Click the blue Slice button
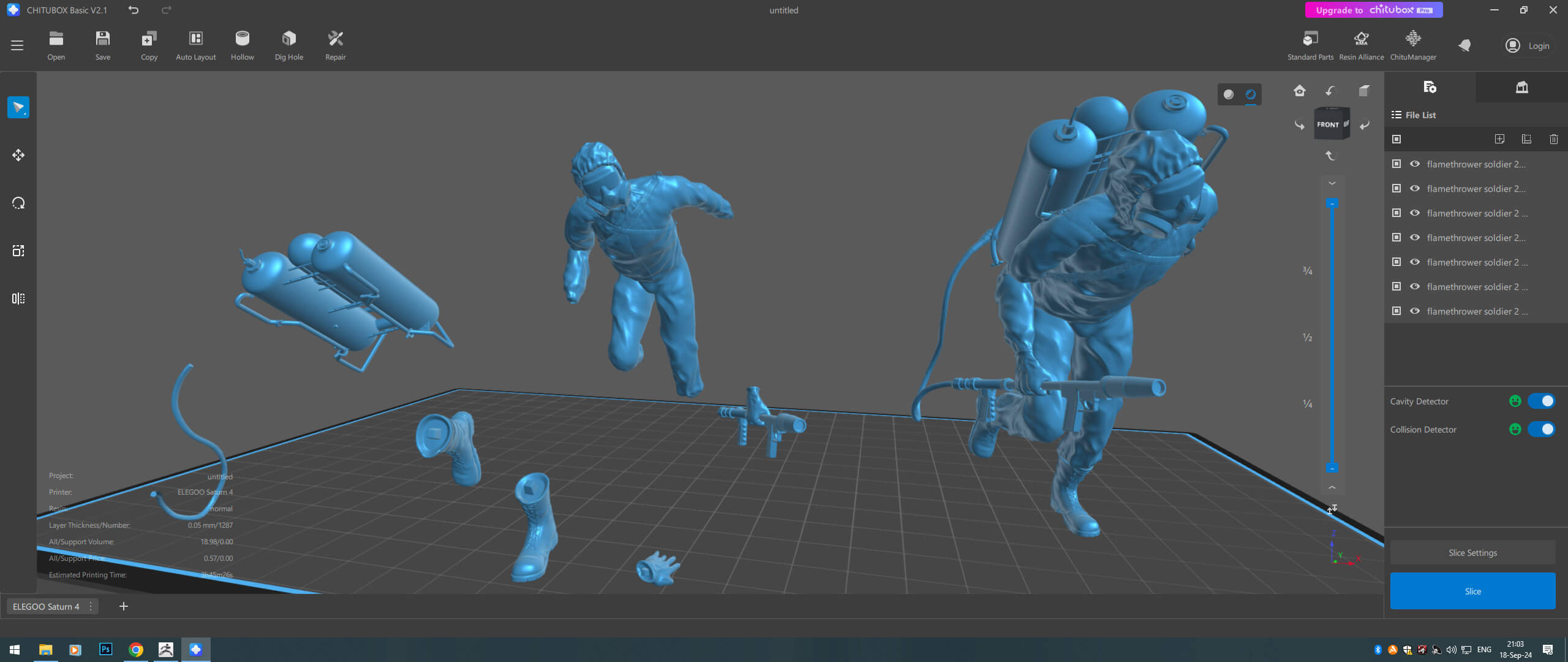Screen dimensions: 1568x662 click(1472, 592)
